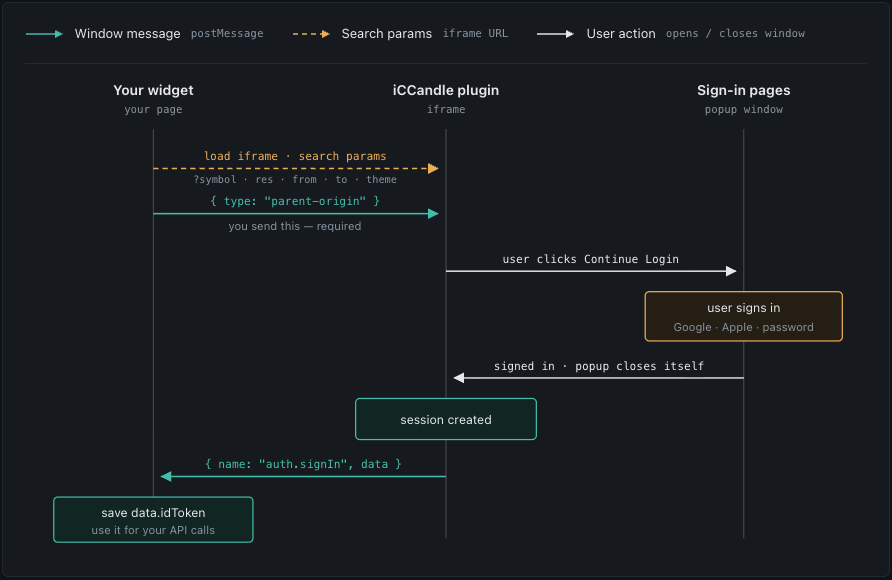The height and width of the screenshot is (580, 892).
Task: Click 'use it for your API calls' text
Action: pos(153,530)
